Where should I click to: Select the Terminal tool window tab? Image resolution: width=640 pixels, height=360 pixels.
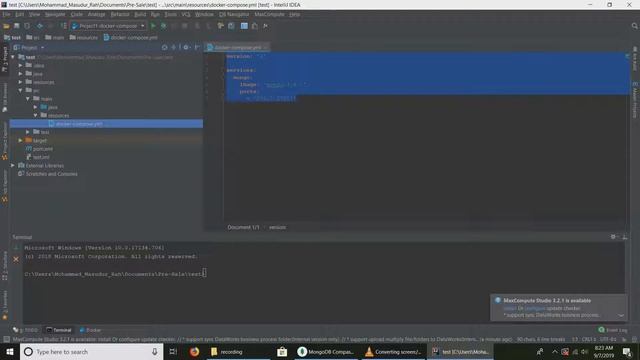tap(59, 330)
